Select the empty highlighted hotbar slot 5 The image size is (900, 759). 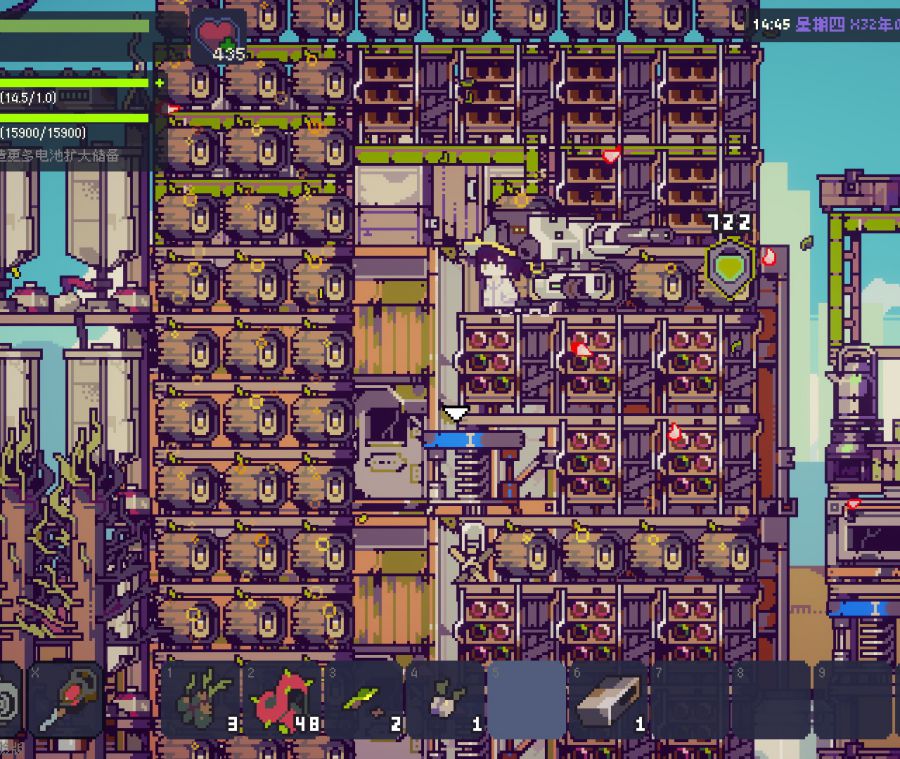[526, 699]
